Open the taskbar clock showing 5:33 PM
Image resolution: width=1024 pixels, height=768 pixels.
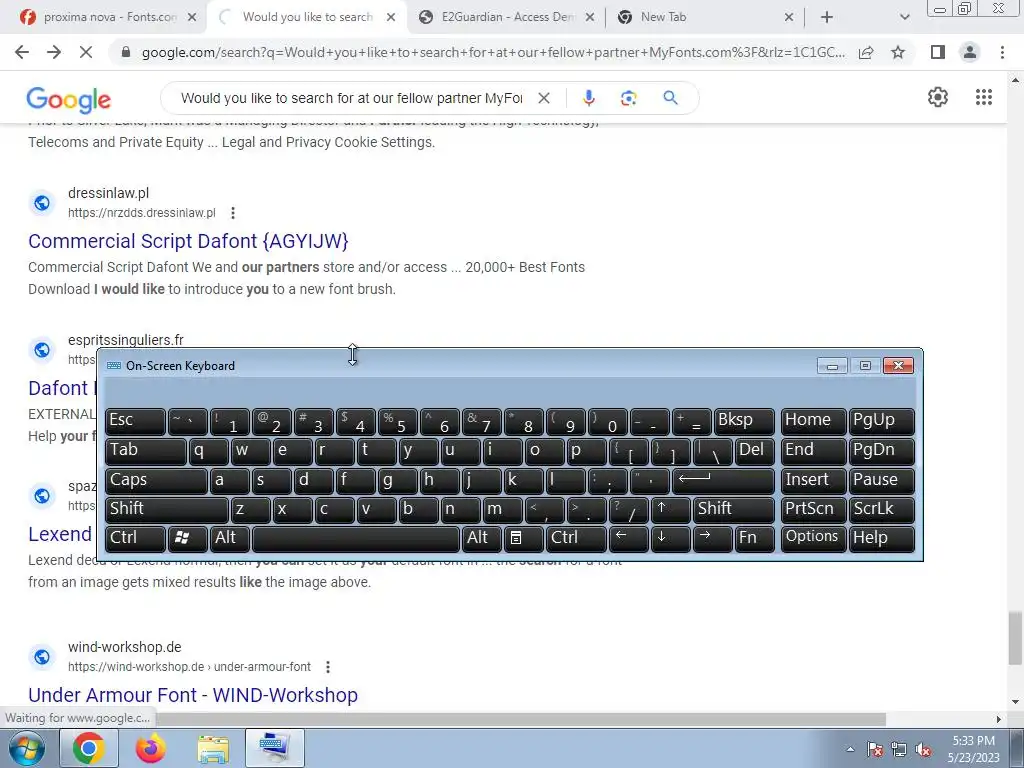tap(973, 749)
